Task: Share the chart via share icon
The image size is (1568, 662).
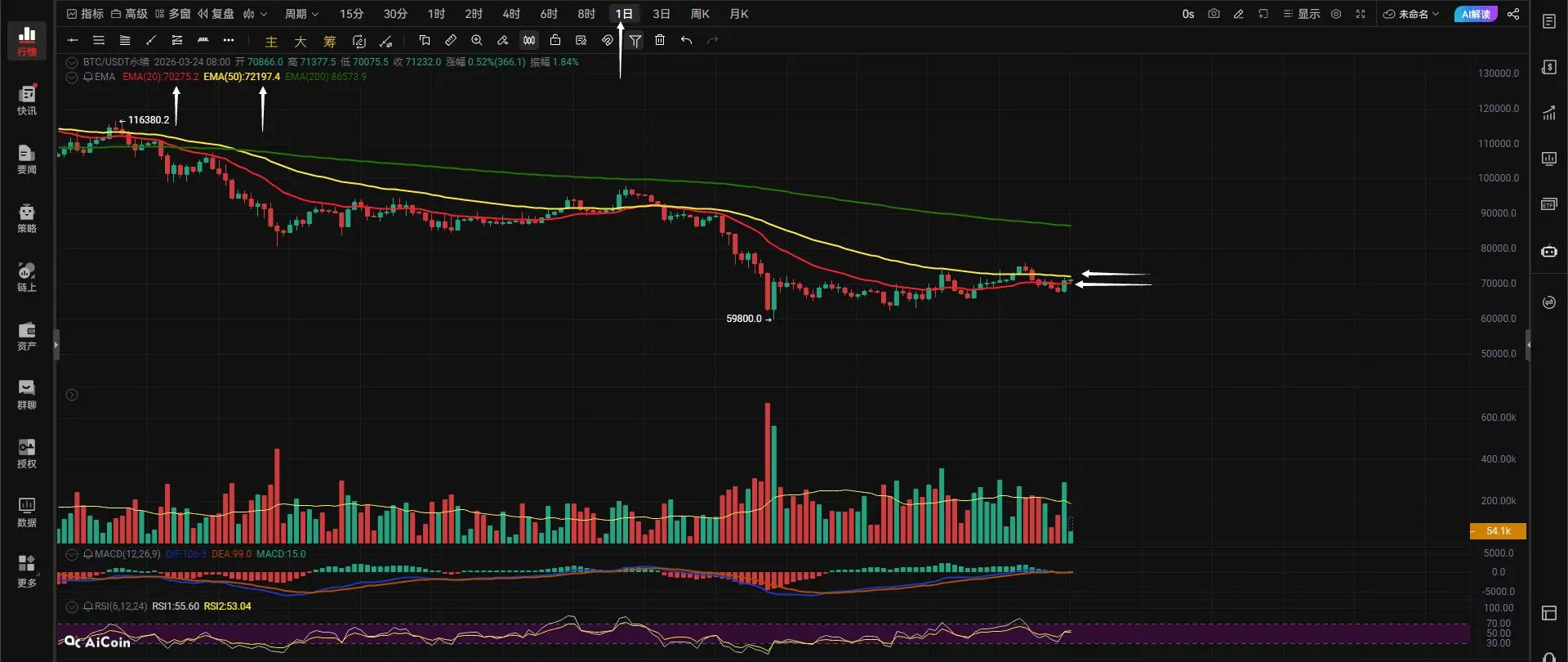Action: pyautogui.click(x=1513, y=14)
